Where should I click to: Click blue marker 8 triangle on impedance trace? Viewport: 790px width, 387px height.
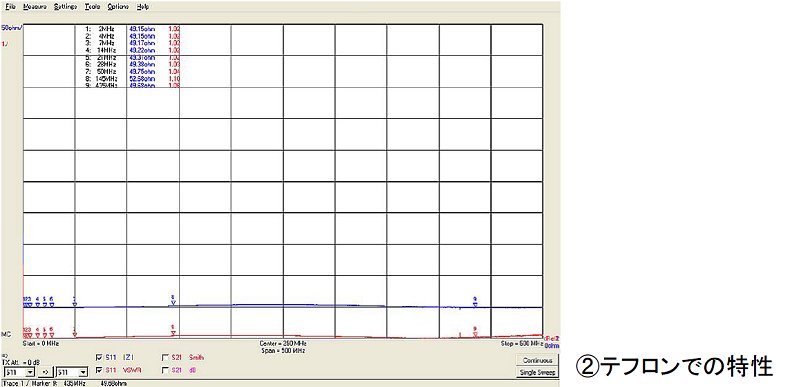point(173,303)
